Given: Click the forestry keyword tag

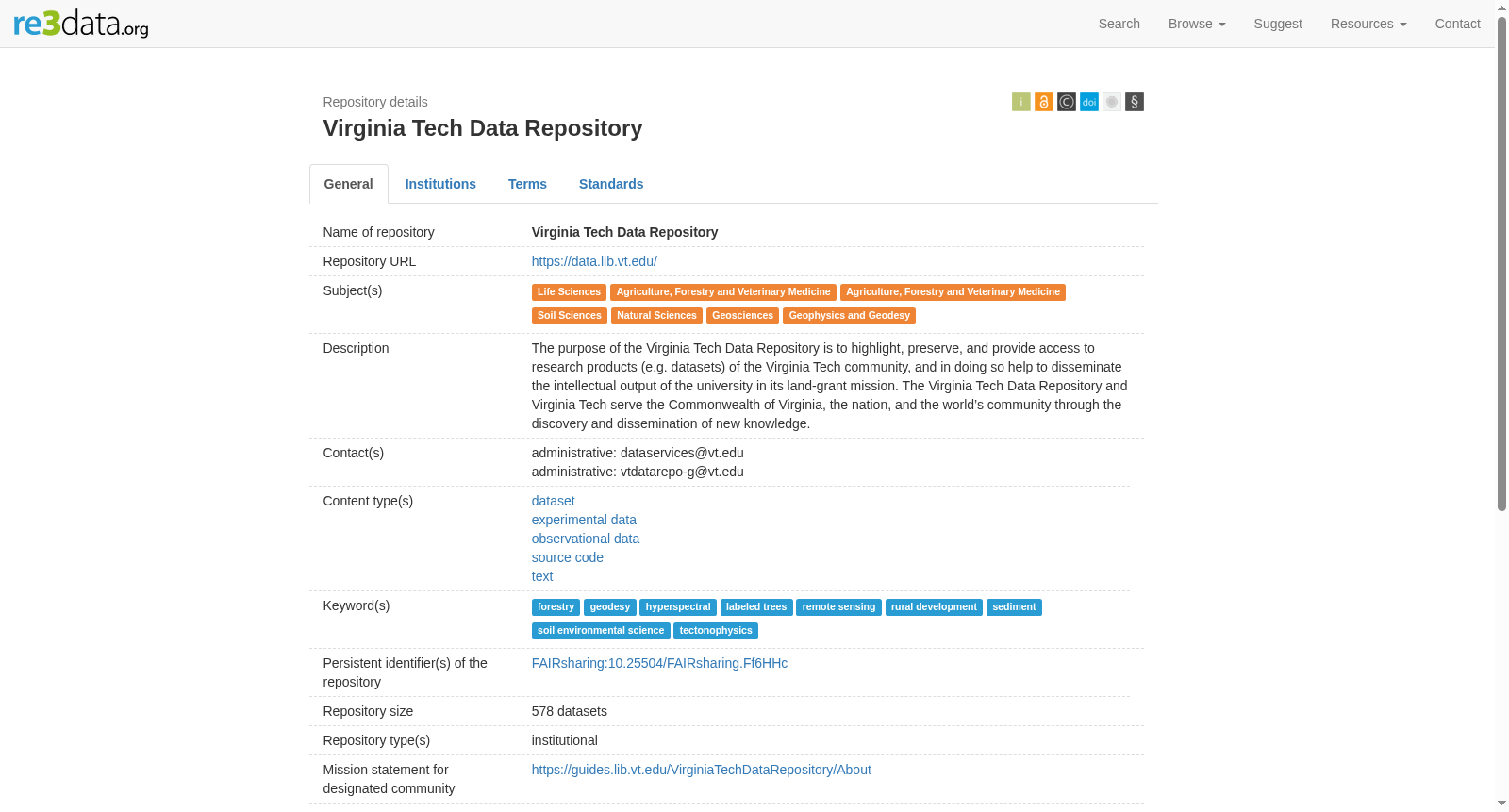Looking at the screenshot, I should coord(556,607).
